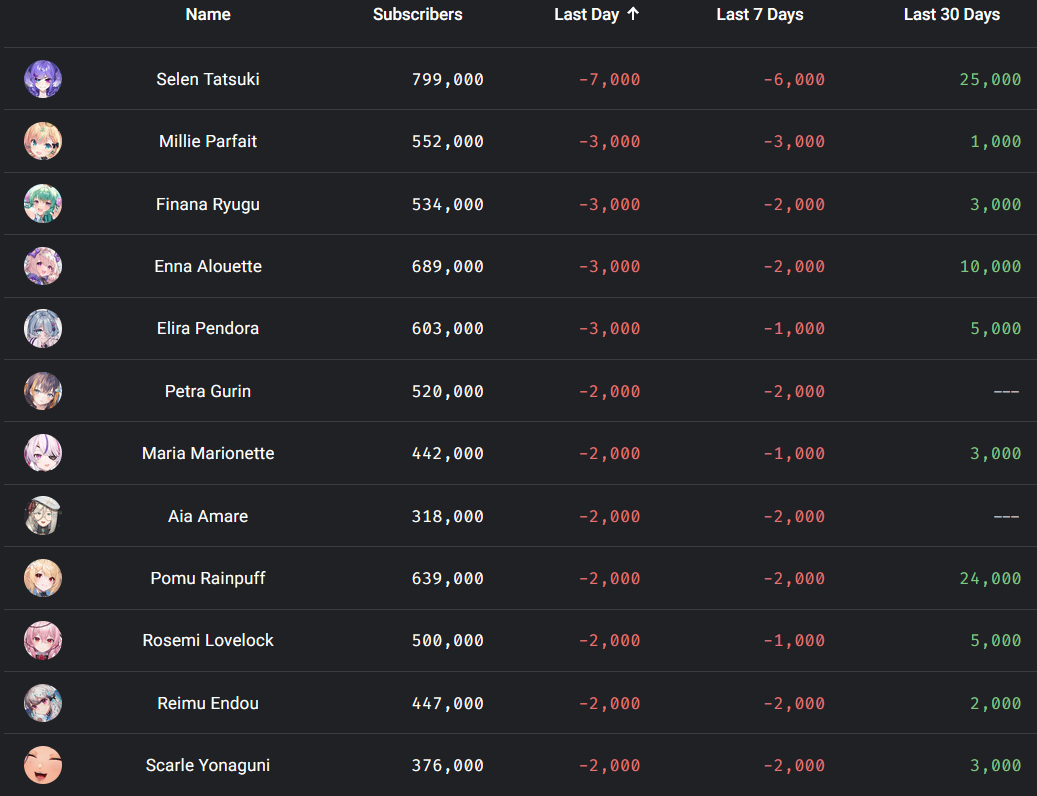Open Elira Pendora's avatar image
1037x796 pixels.
pyautogui.click(x=43, y=329)
